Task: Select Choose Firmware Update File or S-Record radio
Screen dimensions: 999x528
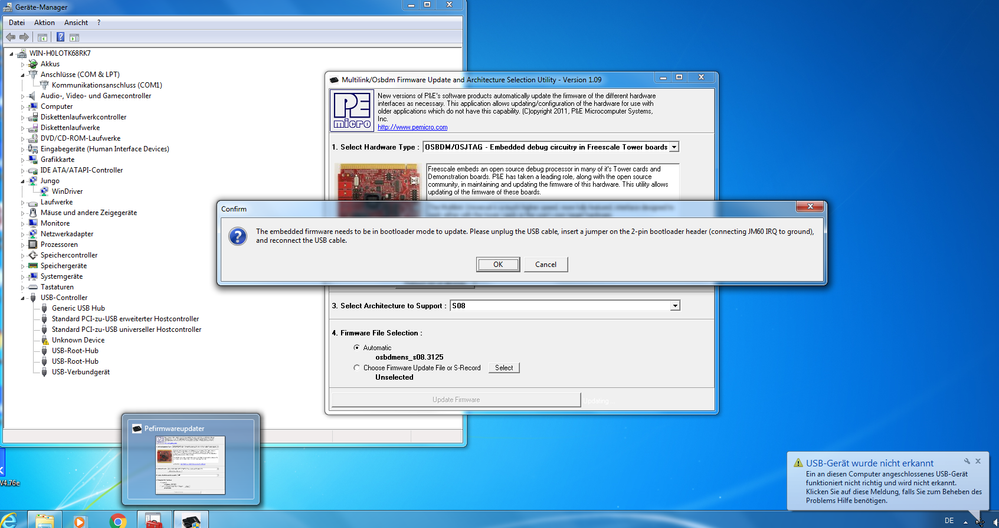Action: [x=356, y=367]
